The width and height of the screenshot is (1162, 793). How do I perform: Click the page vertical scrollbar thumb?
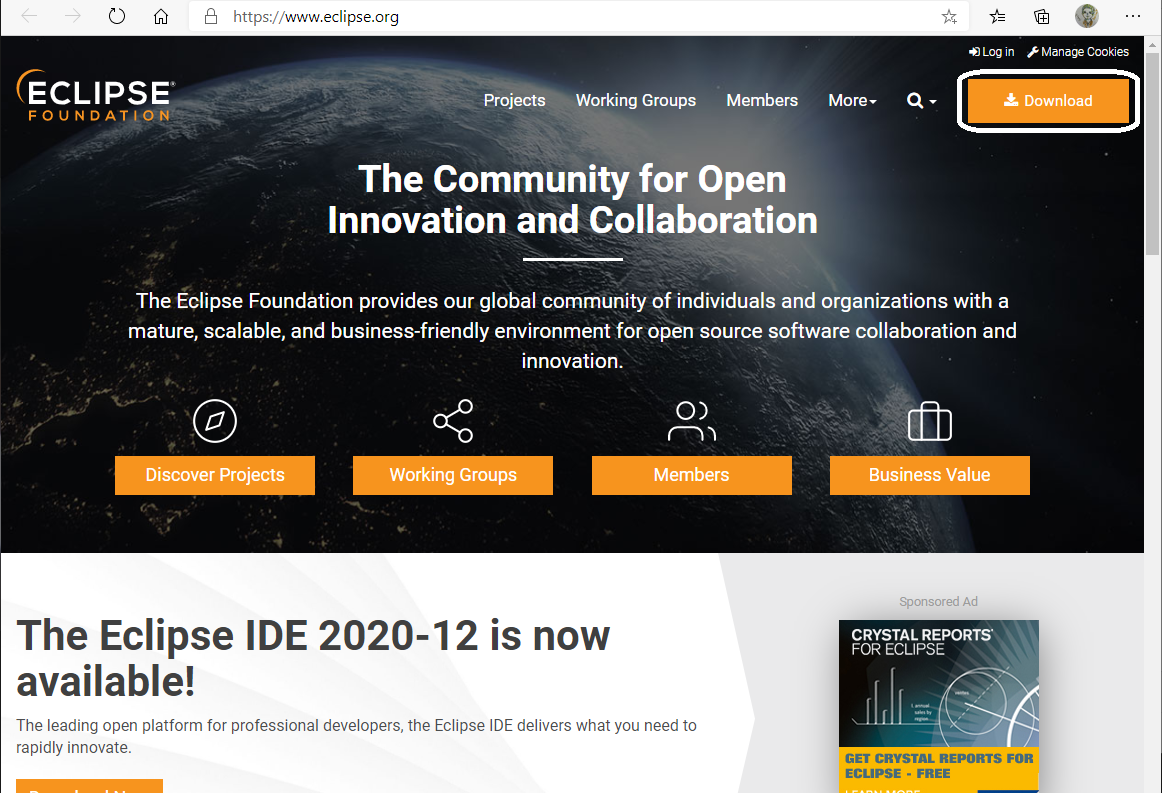(1152, 154)
